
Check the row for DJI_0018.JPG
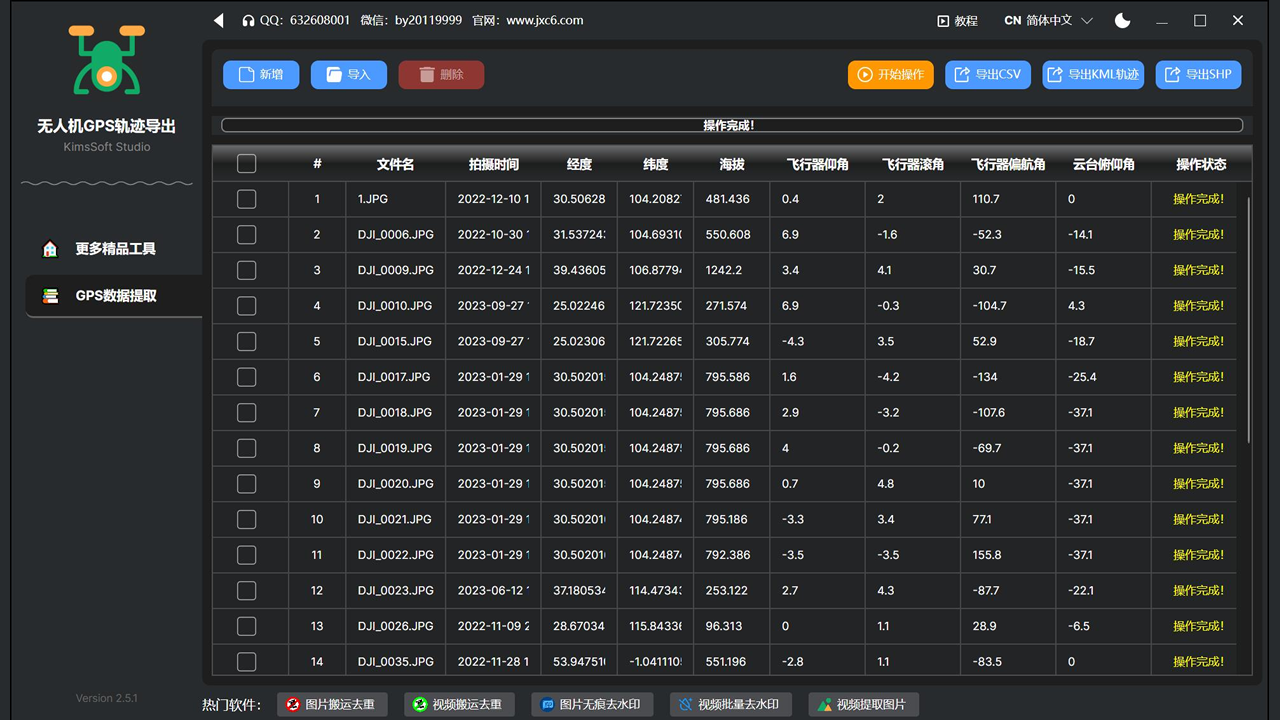pos(247,412)
